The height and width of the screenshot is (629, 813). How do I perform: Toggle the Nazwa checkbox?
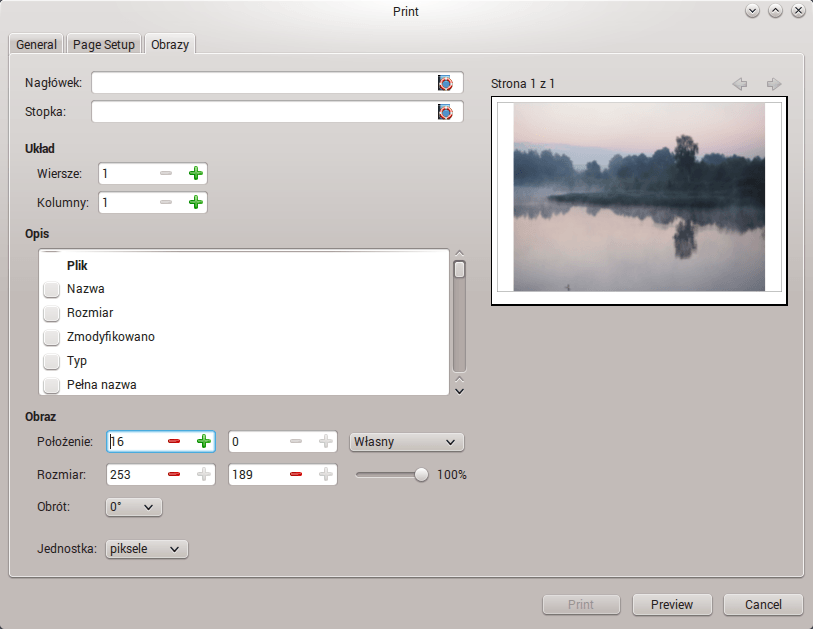[51, 289]
